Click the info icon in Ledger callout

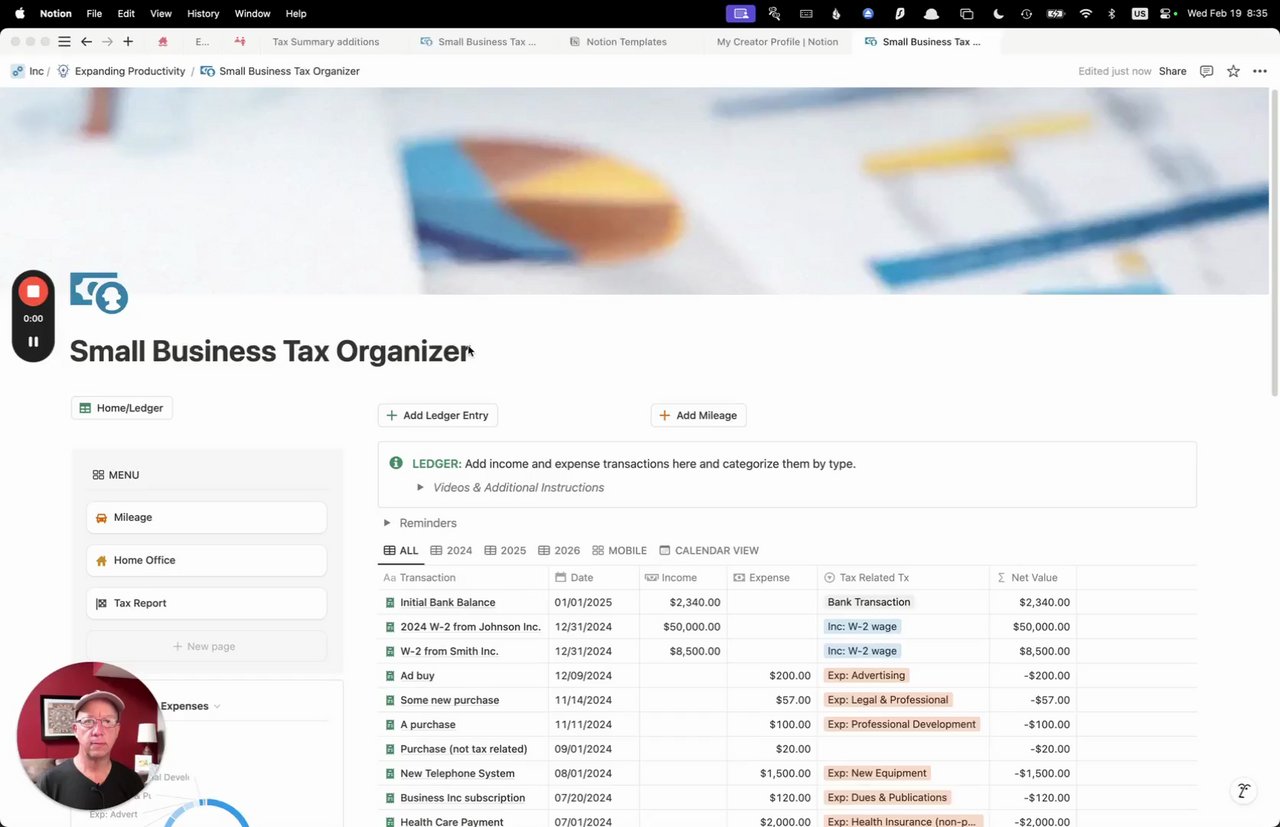coord(396,464)
